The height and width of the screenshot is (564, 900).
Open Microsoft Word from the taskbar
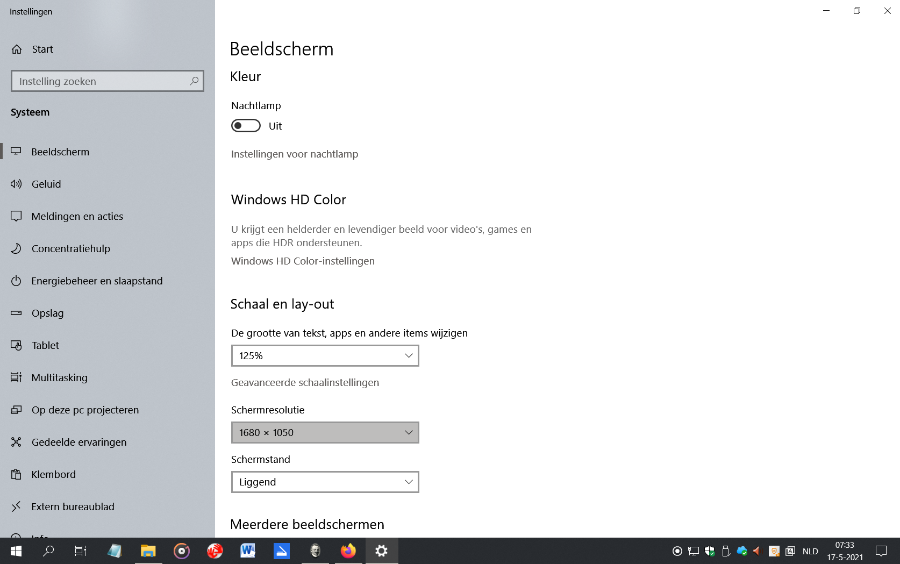coord(248,551)
